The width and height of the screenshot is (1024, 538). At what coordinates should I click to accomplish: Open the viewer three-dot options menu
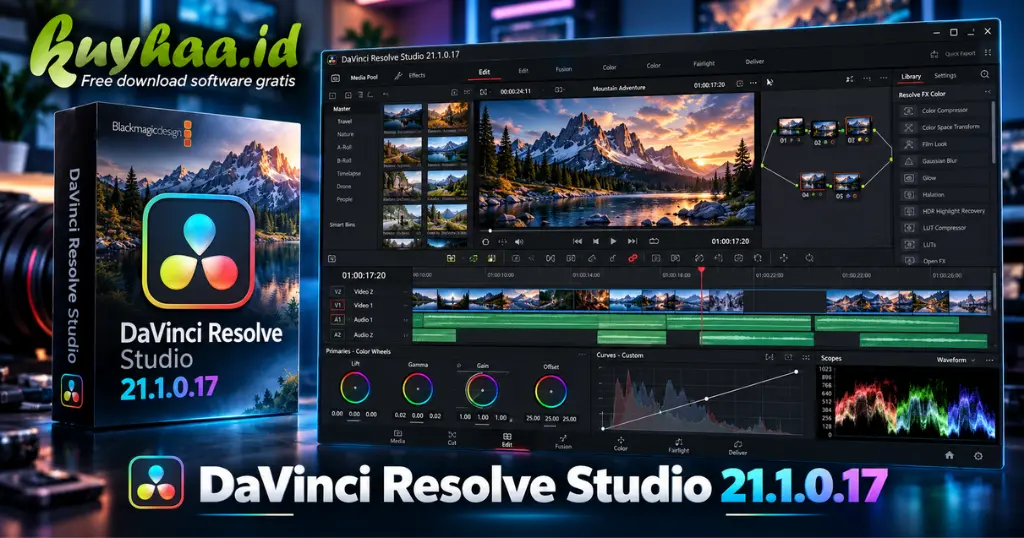[753, 84]
